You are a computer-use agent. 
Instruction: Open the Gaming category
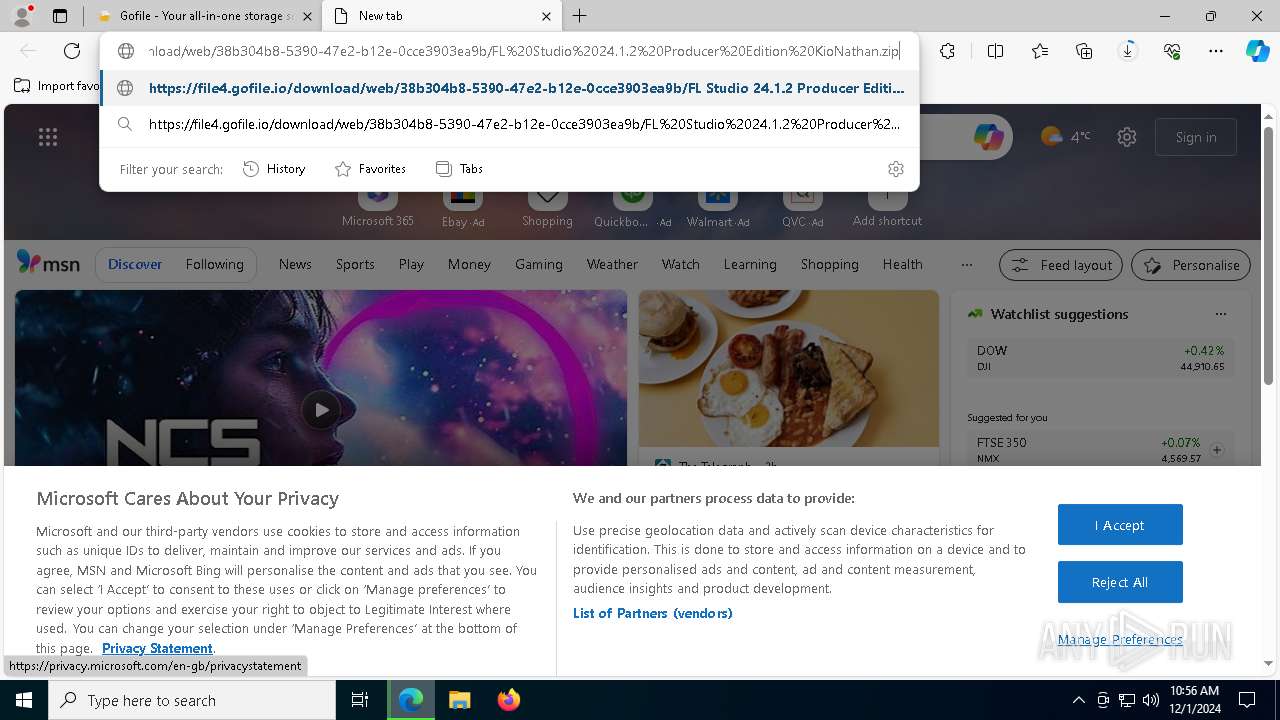(x=539, y=264)
